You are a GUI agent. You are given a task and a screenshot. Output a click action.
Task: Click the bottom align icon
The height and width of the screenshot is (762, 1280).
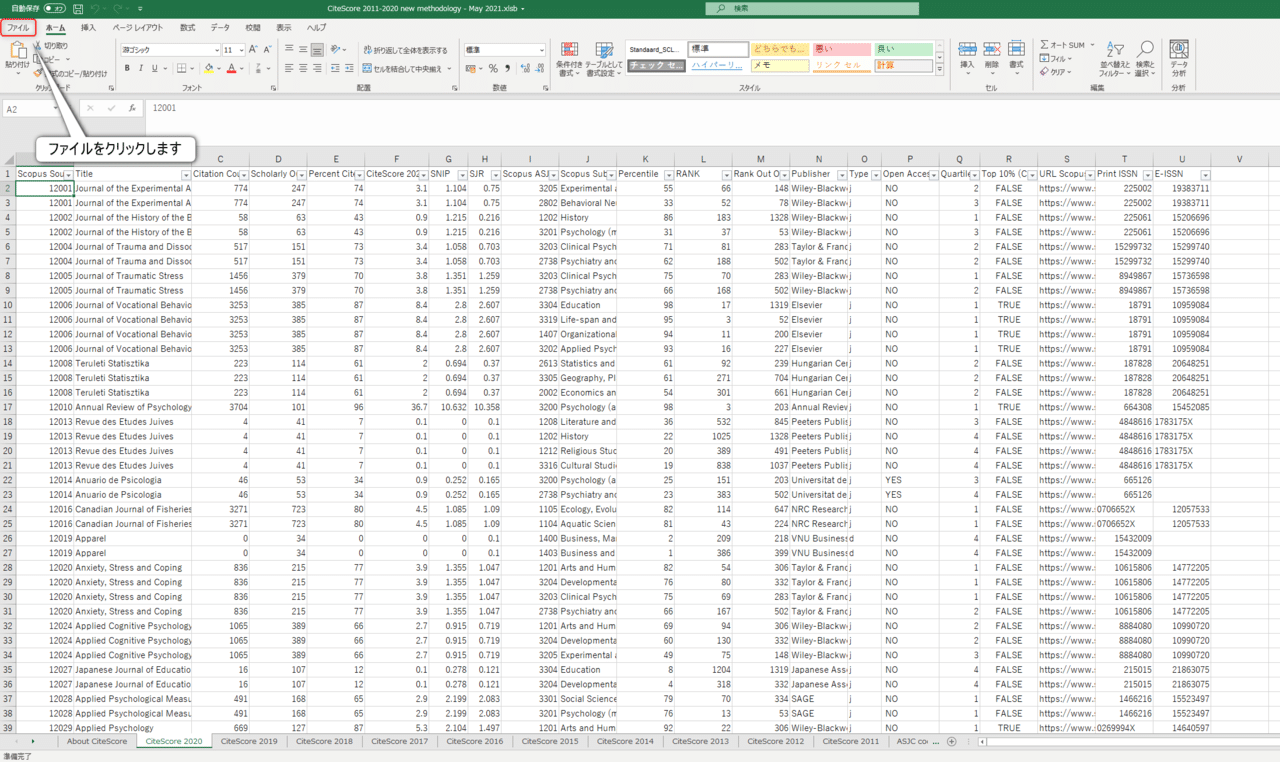pos(317,49)
